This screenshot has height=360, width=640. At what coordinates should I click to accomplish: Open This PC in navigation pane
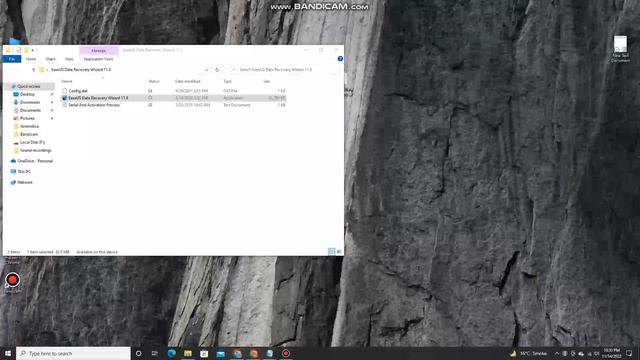[24, 172]
